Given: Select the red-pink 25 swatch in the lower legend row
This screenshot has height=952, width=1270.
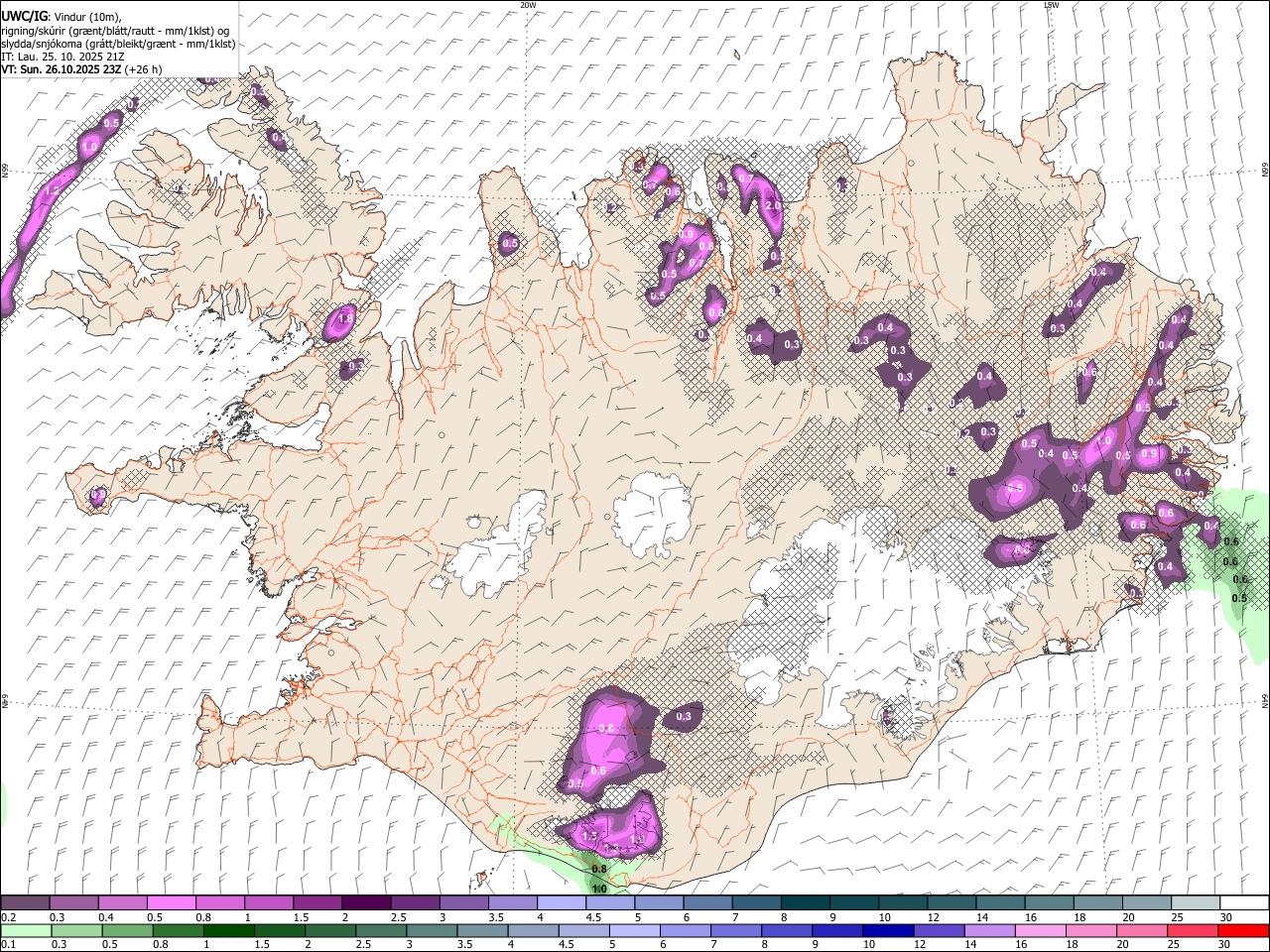Looking at the screenshot, I should click(1193, 930).
